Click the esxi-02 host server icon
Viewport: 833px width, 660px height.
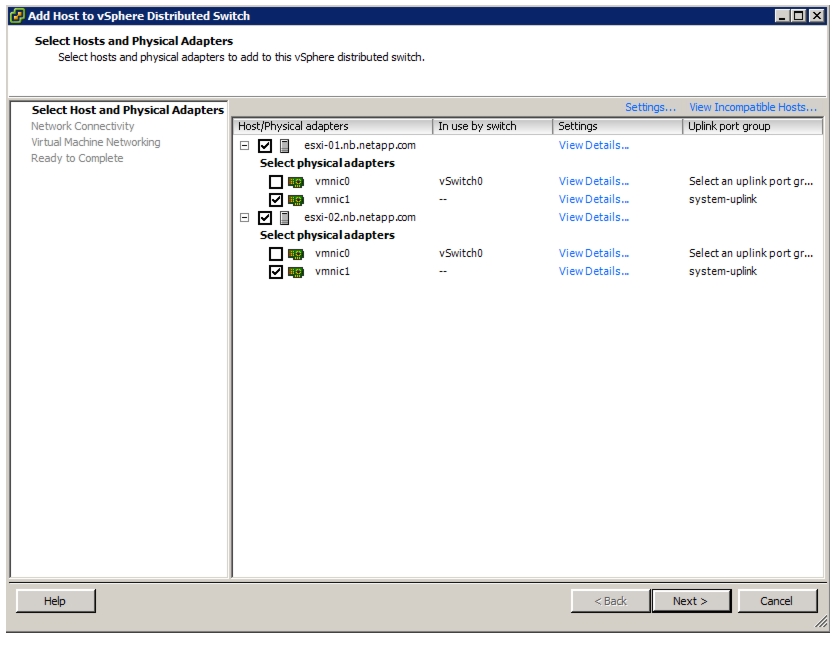coord(284,218)
